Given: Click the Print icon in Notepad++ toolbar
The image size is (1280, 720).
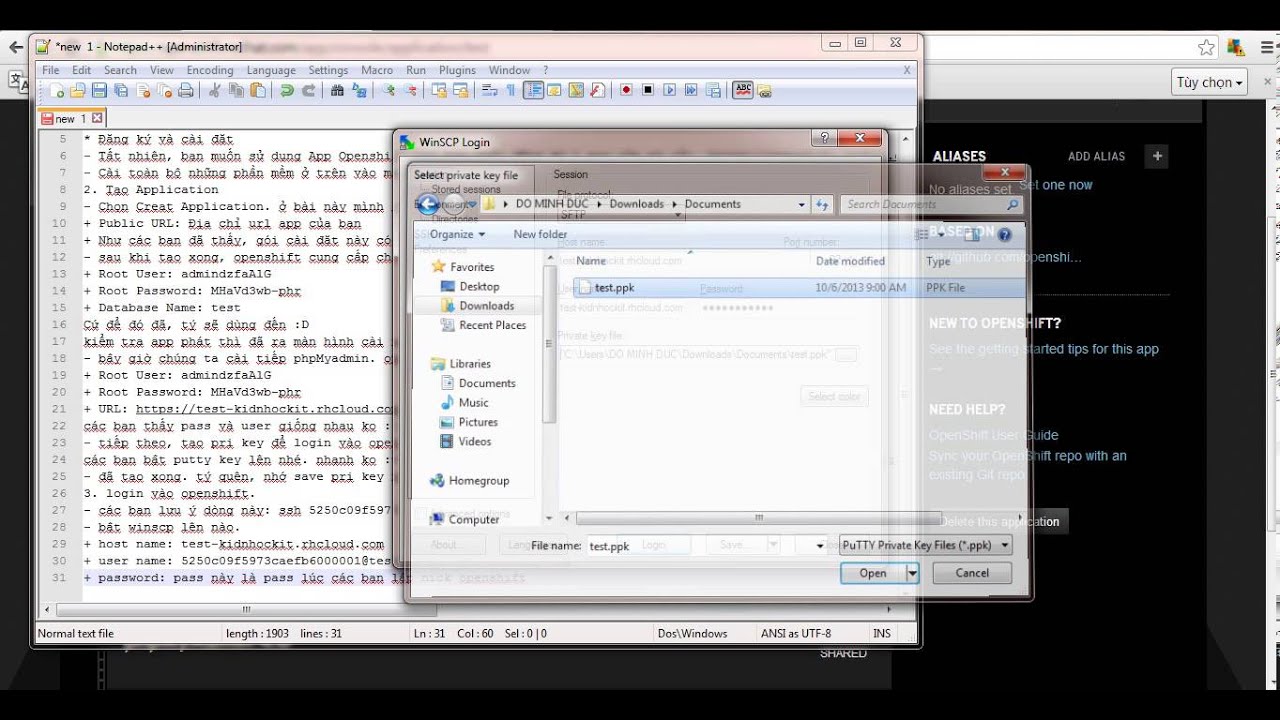Looking at the screenshot, I should pyautogui.click(x=186, y=90).
